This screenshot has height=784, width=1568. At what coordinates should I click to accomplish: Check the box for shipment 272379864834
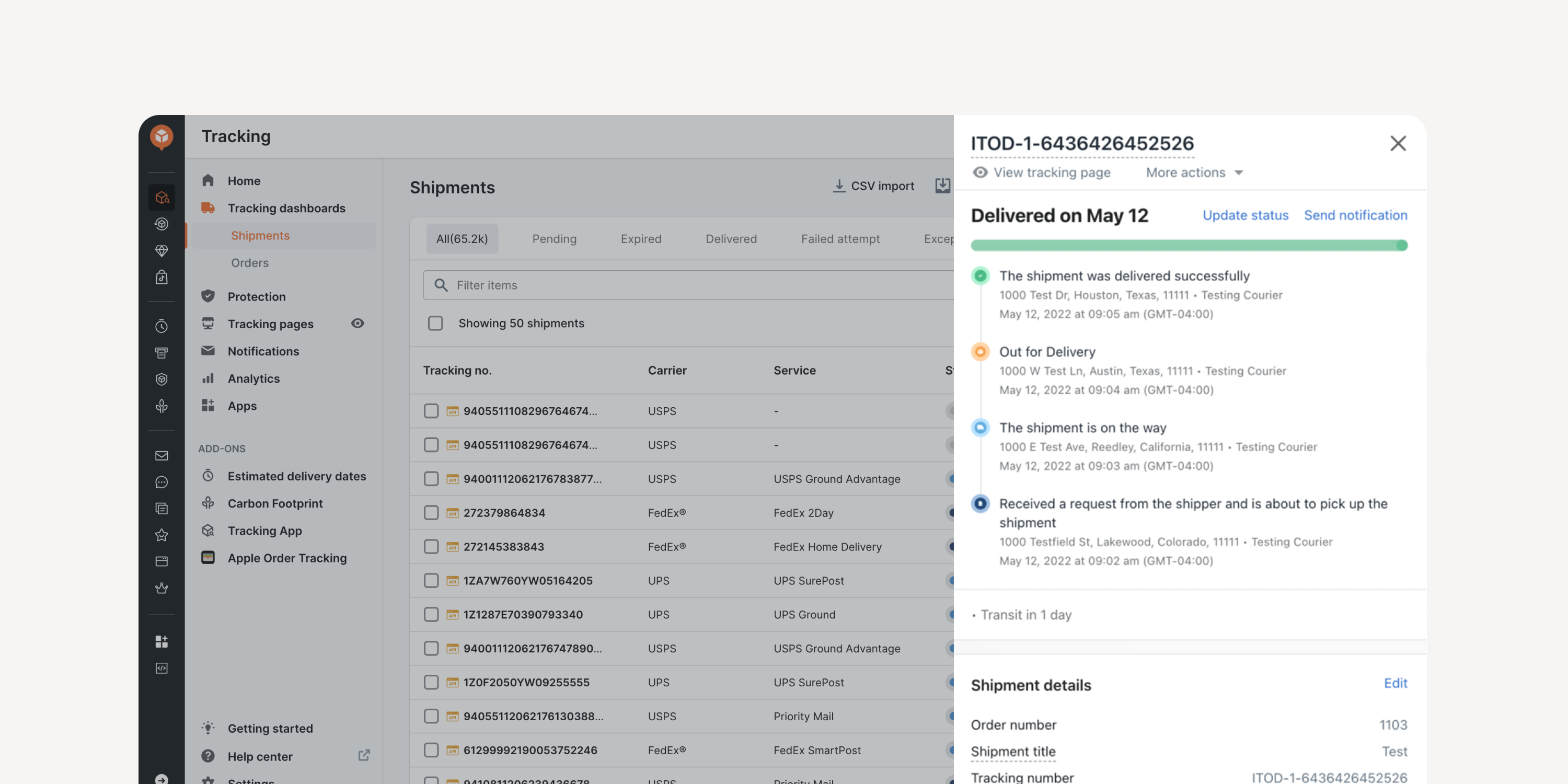pyautogui.click(x=431, y=513)
